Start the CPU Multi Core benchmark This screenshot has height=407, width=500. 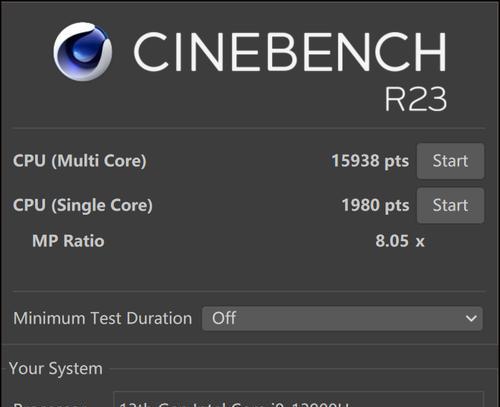click(x=450, y=161)
